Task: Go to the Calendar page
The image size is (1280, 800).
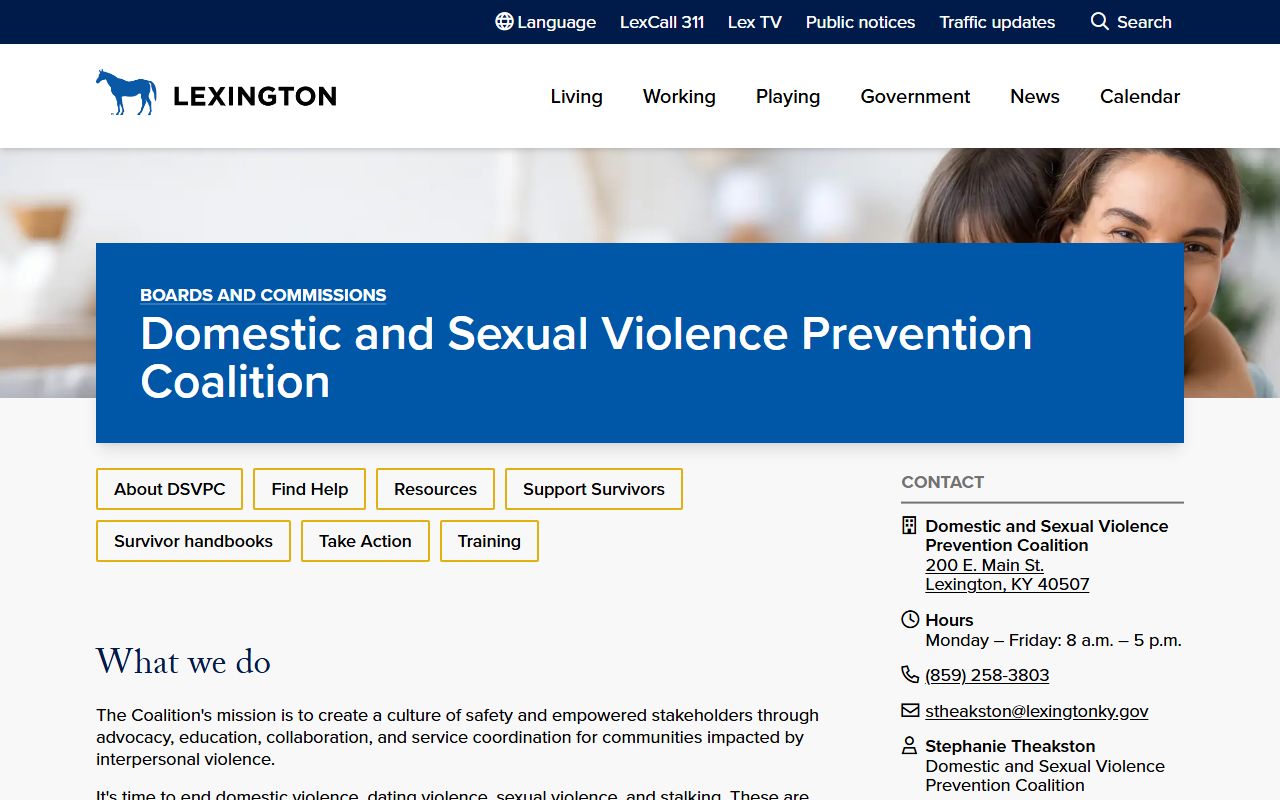Action: click(x=1140, y=96)
